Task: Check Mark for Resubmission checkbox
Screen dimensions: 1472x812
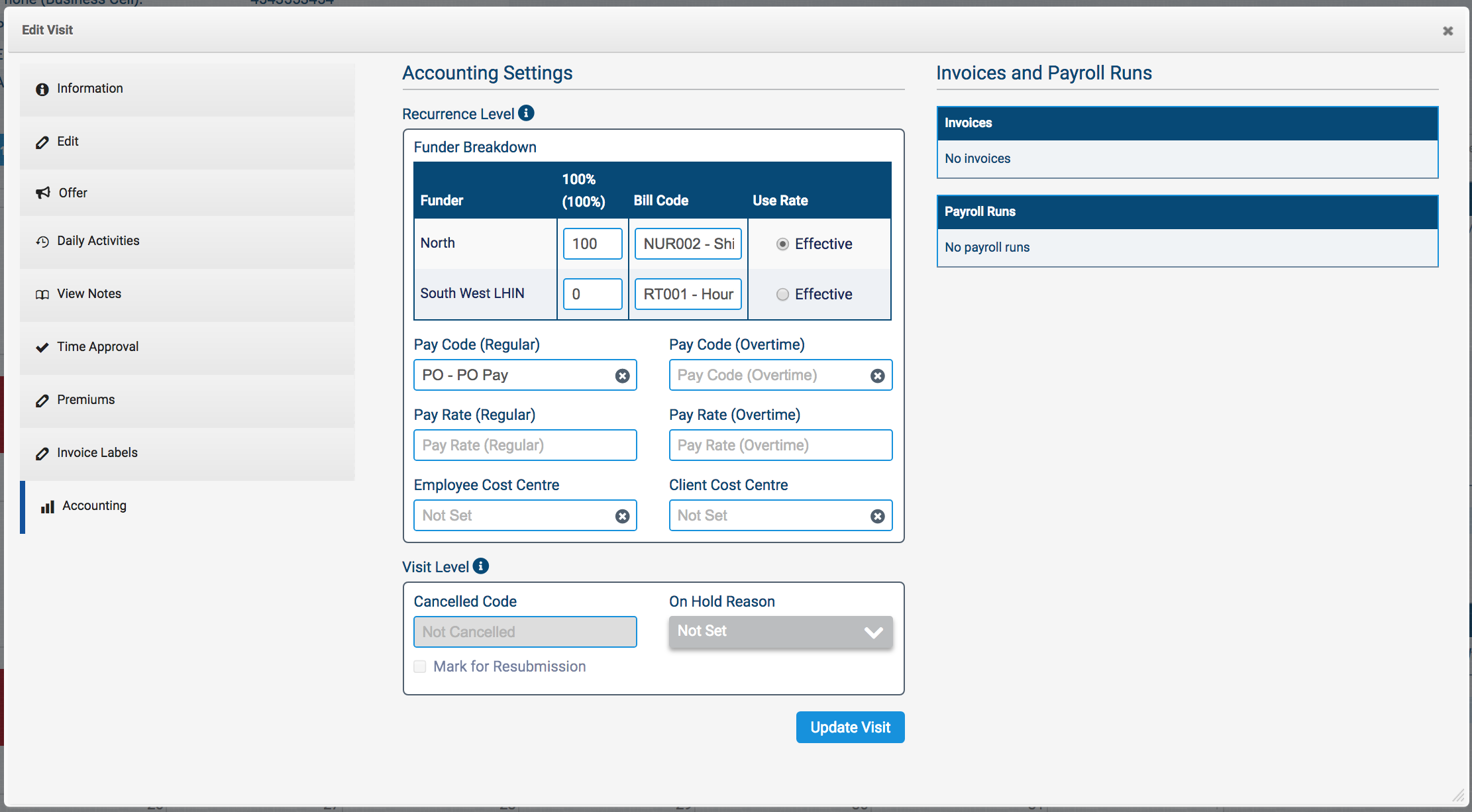Action: pos(420,667)
